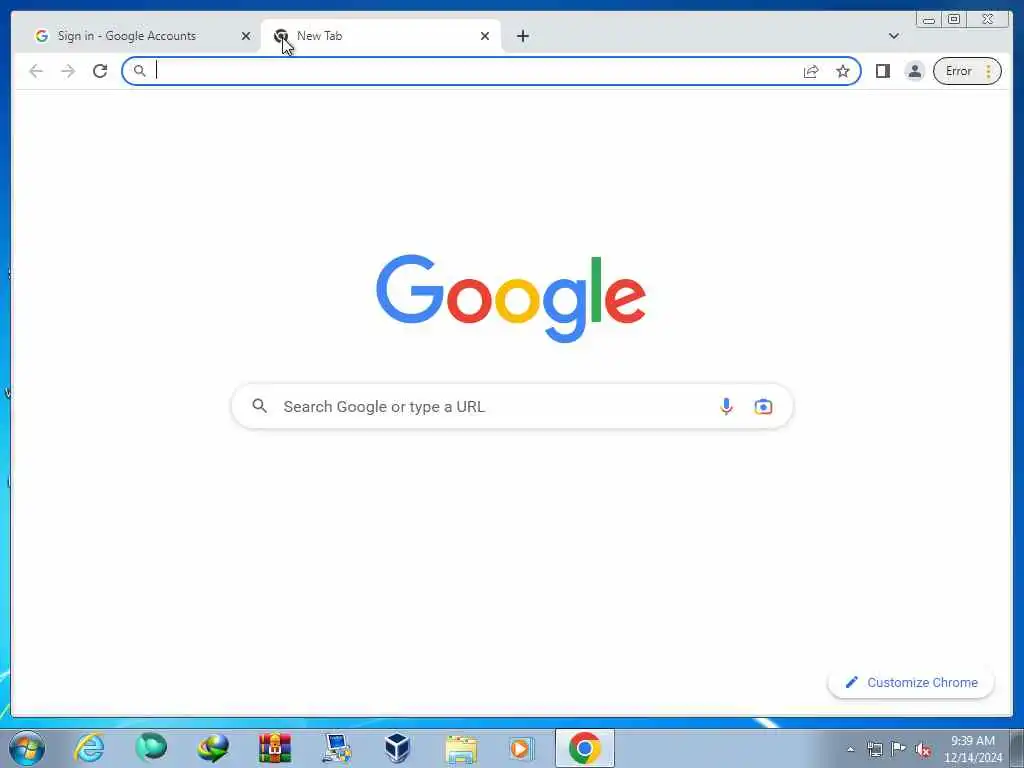1024x768 pixels.
Task: Click into the address bar field
Action: (491, 71)
